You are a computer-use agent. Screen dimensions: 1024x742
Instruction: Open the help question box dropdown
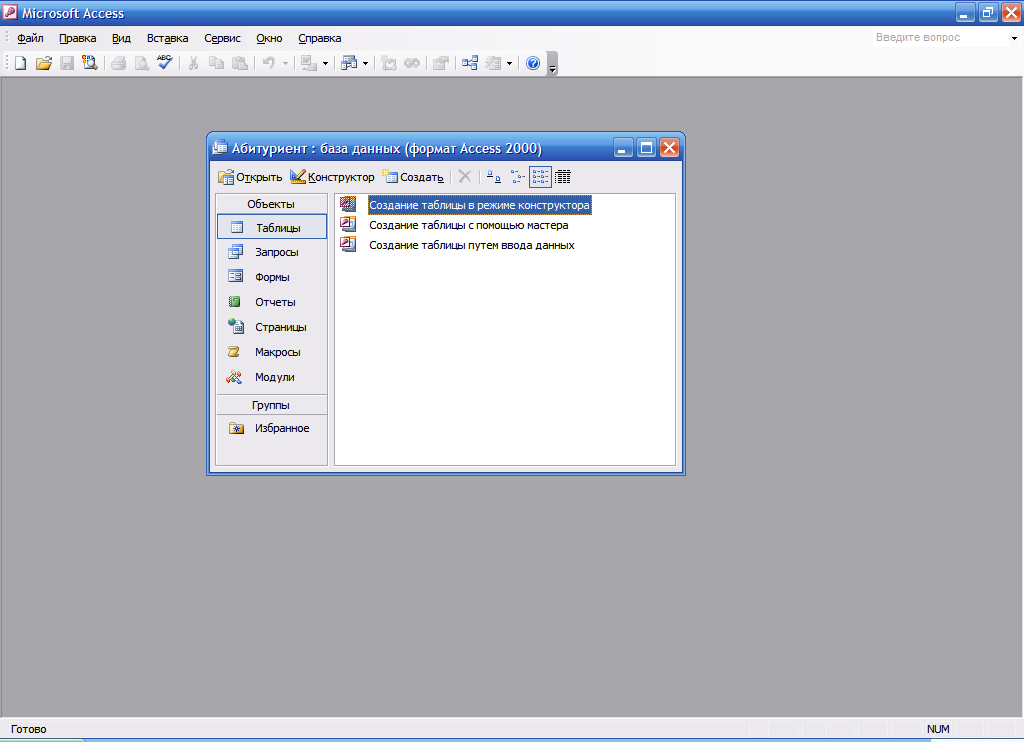point(1014,38)
